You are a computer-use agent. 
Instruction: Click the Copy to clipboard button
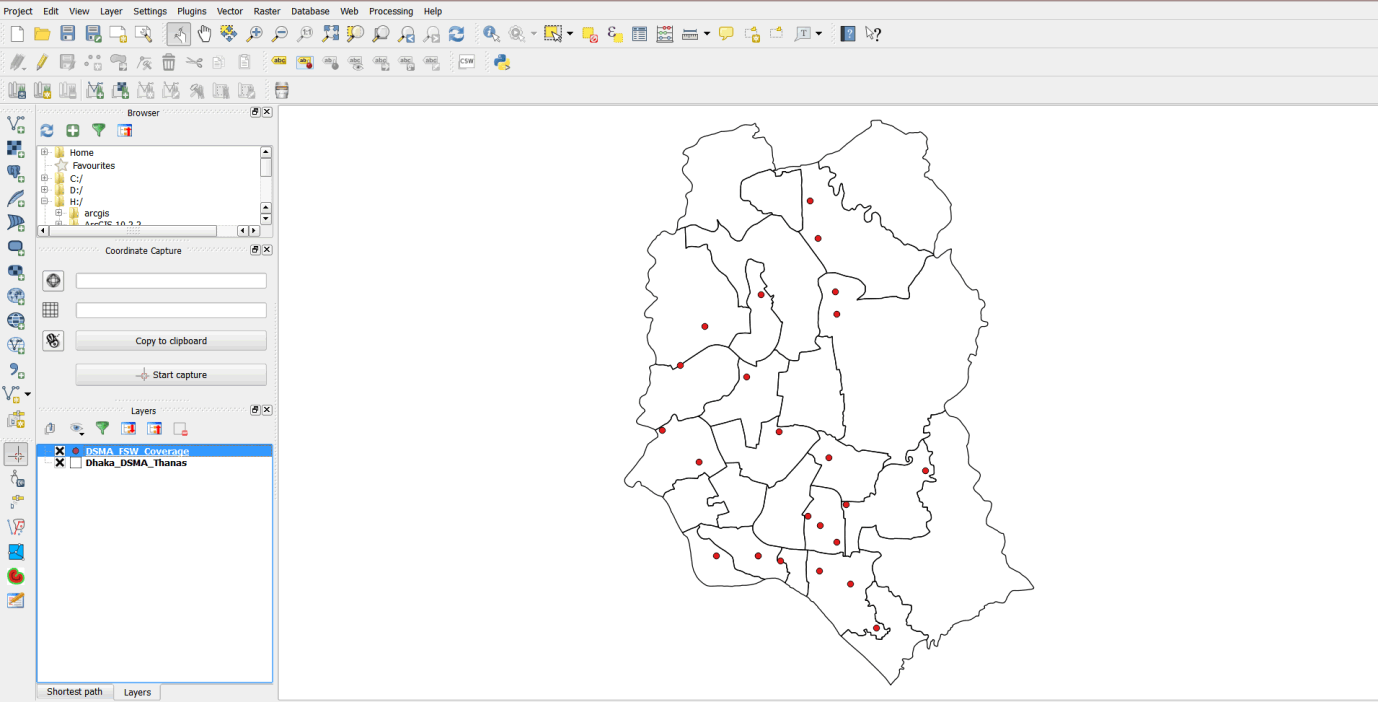(x=171, y=341)
